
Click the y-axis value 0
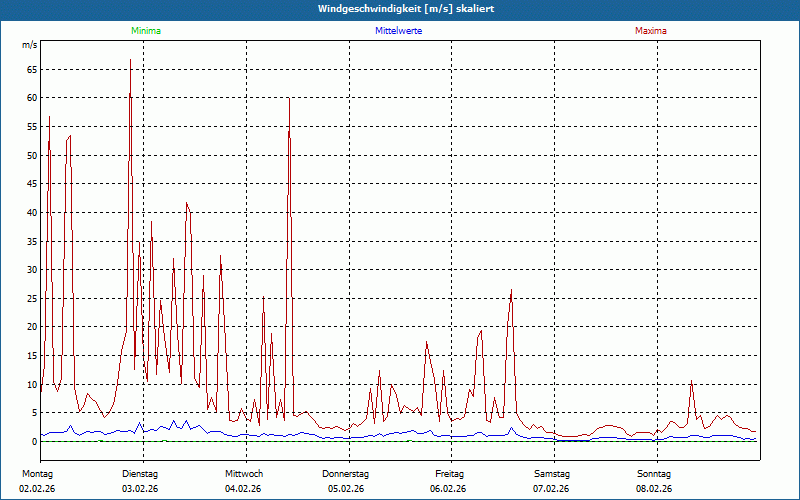pos(34,441)
